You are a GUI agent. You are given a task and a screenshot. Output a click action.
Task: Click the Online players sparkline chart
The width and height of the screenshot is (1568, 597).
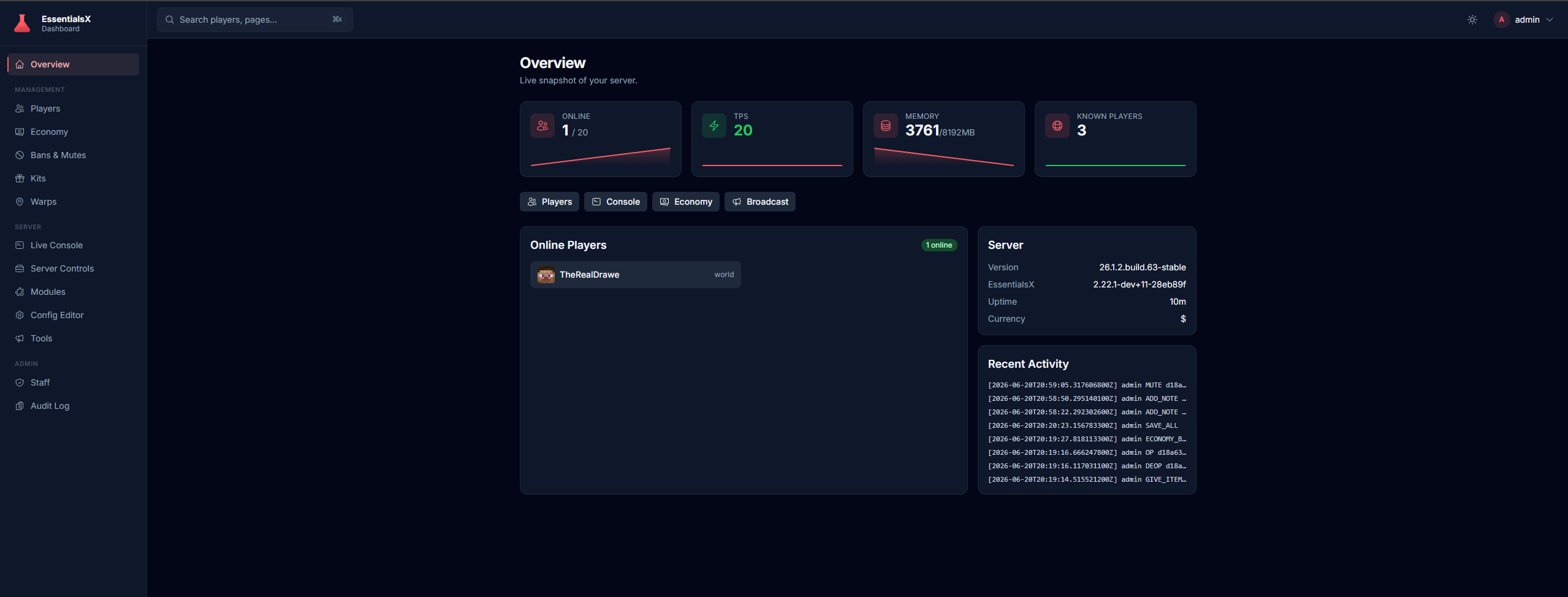point(601,157)
